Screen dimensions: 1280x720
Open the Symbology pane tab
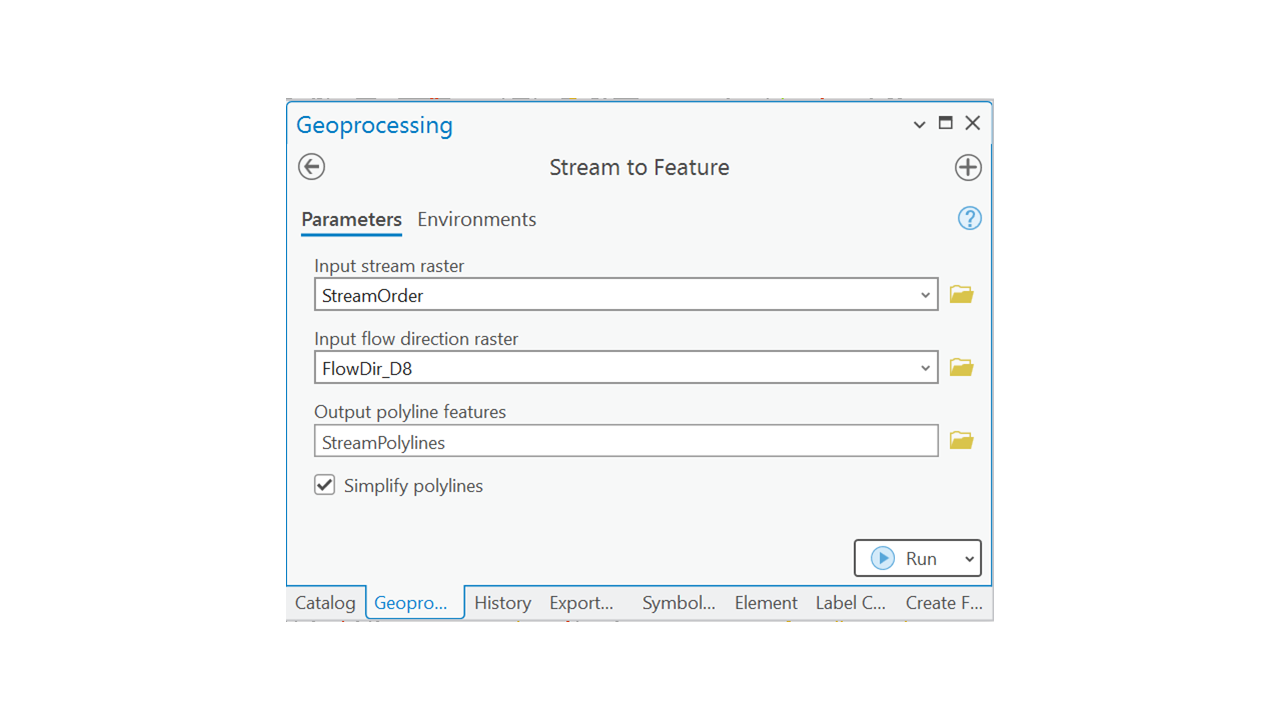[678, 603]
